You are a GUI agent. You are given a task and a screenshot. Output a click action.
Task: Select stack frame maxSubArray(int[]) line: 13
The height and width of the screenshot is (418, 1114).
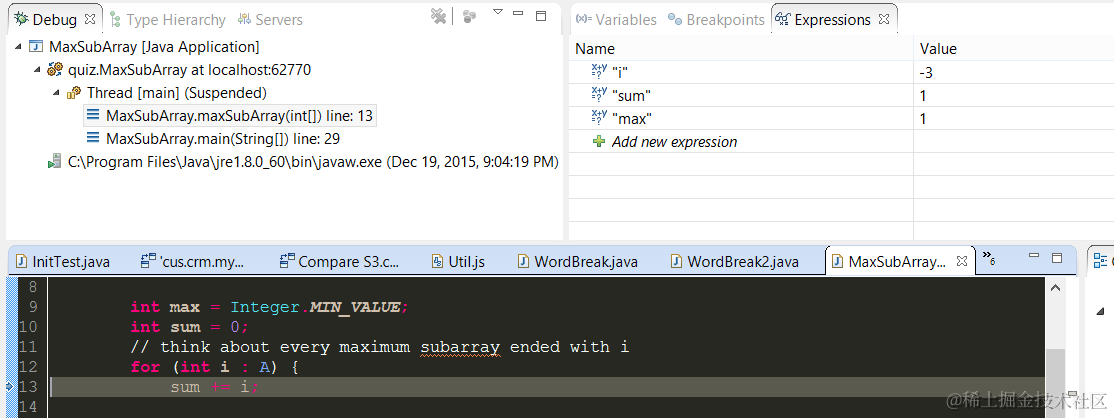pyautogui.click(x=239, y=115)
